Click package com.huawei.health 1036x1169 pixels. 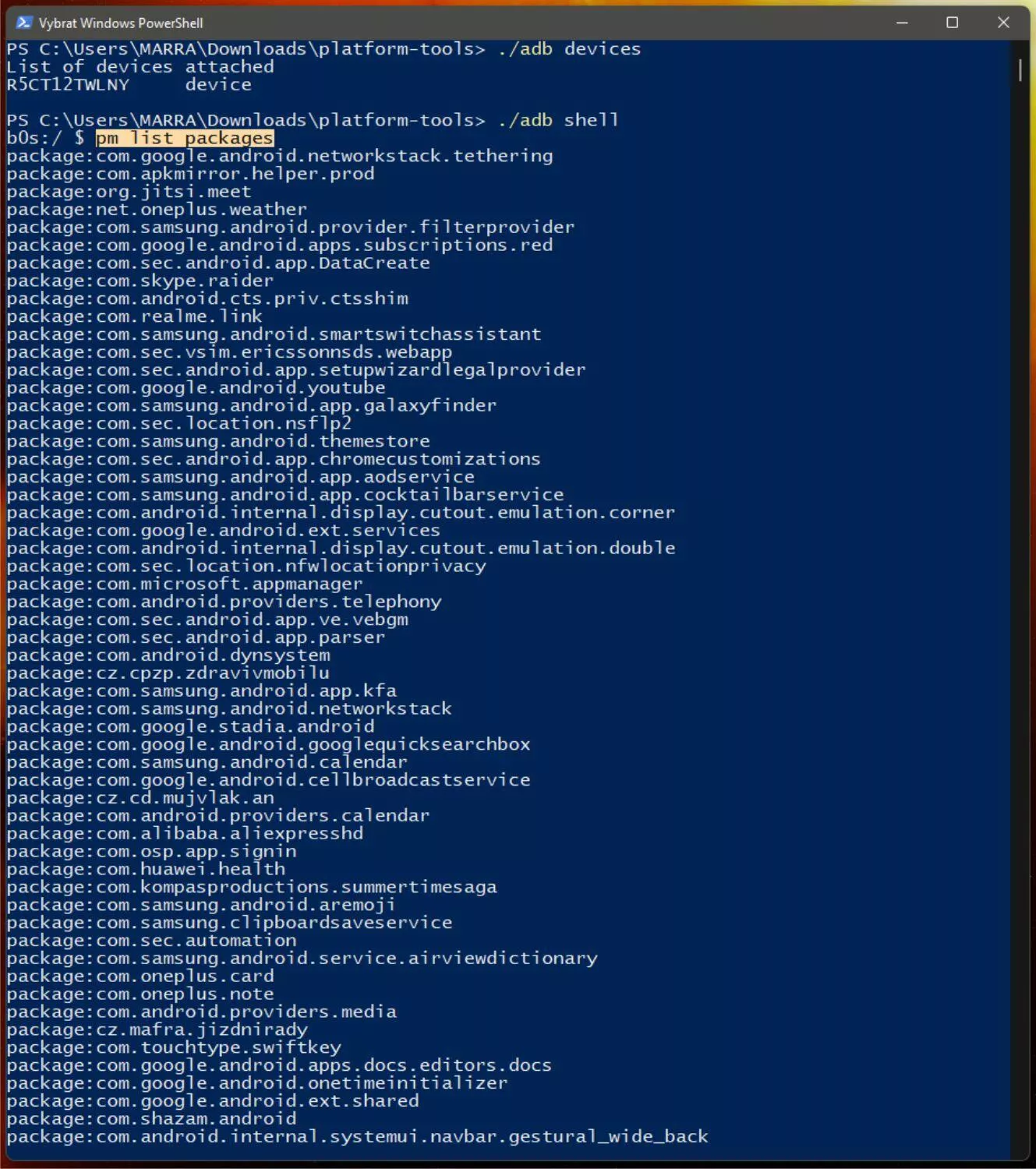[146, 869]
